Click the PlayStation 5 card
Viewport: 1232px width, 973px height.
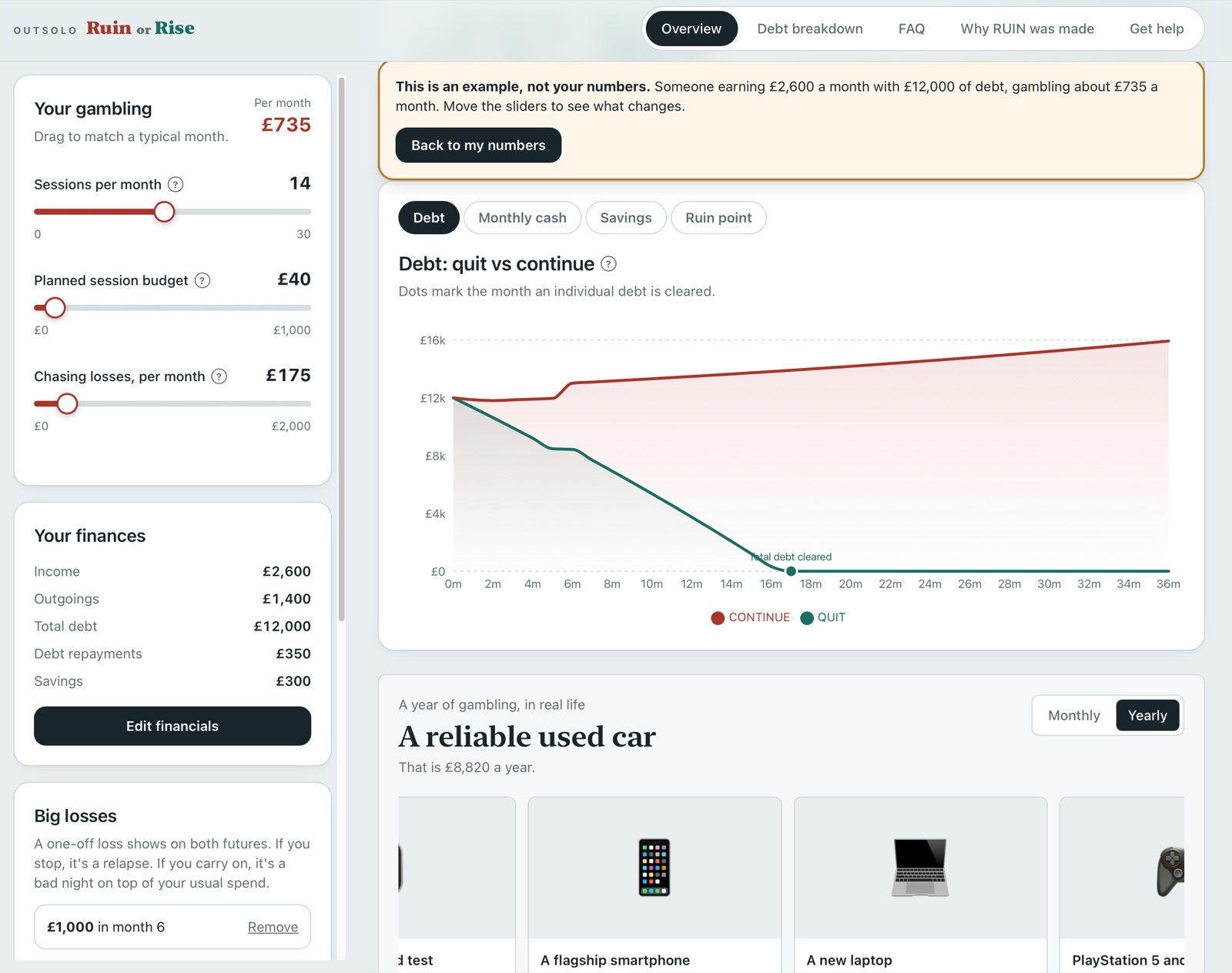point(1122,885)
